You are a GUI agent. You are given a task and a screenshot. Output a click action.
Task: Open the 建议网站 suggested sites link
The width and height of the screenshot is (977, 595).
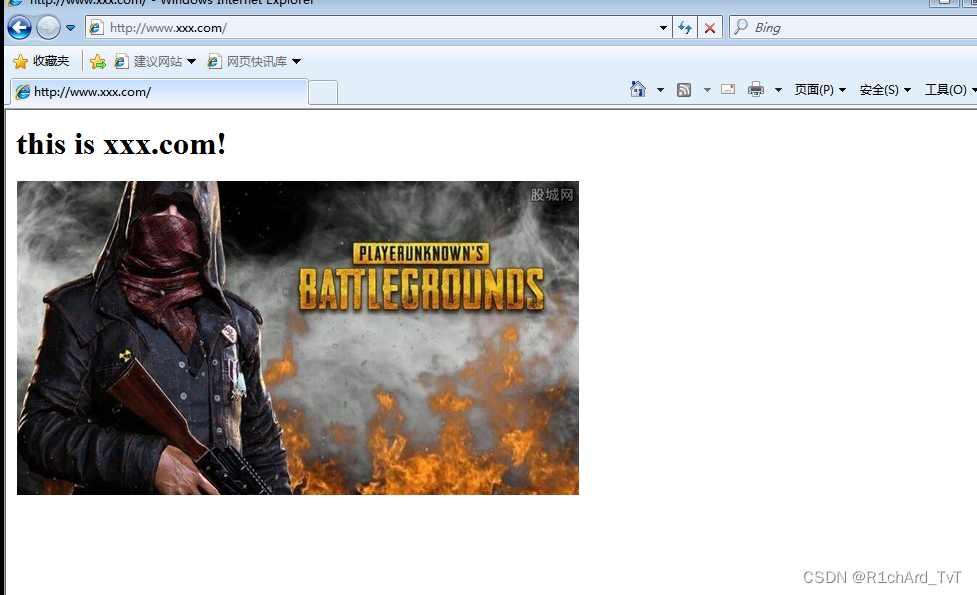pyautogui.click(x=149, y=61)
